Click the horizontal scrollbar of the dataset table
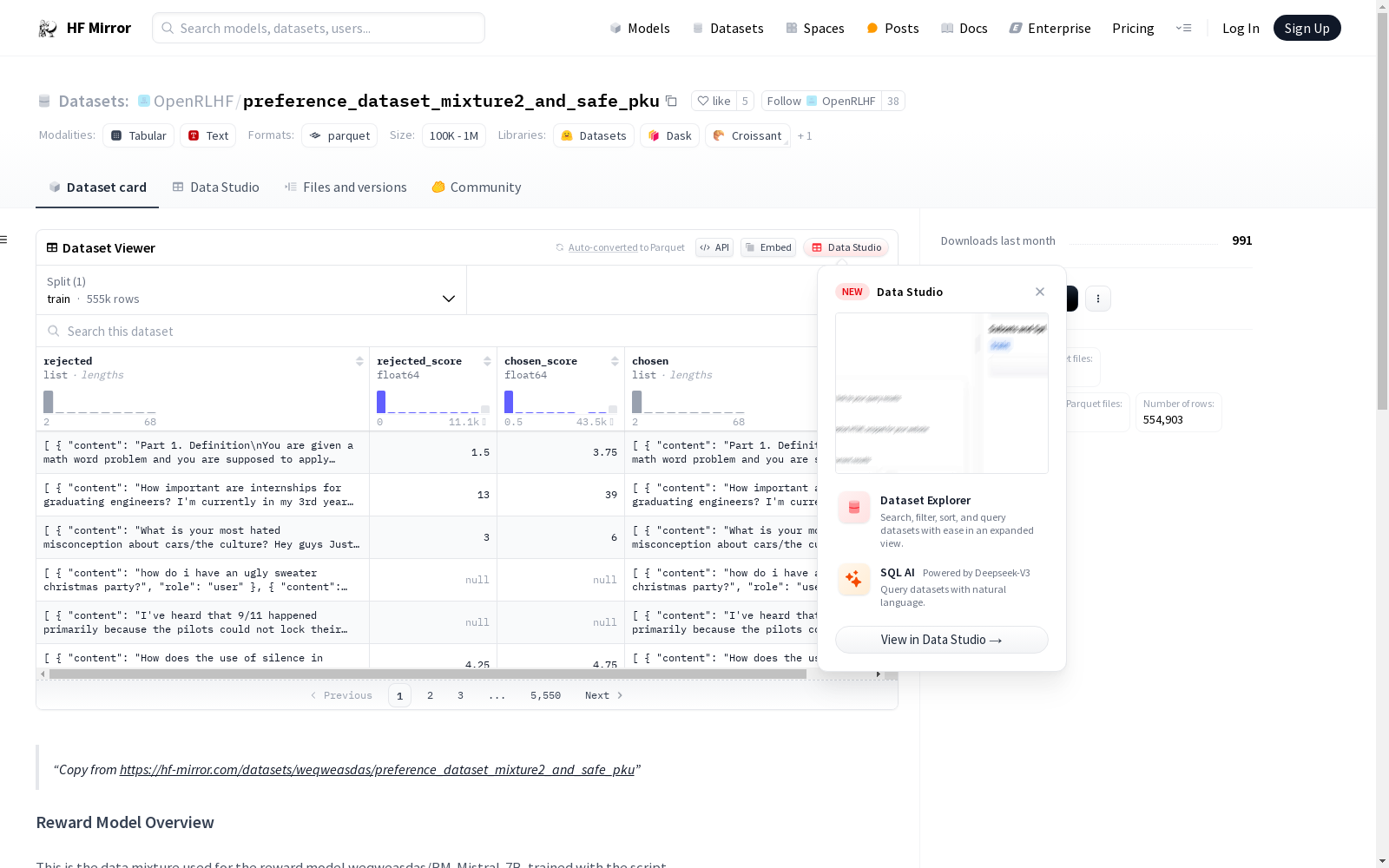Viewport: 1389px width, 868px height. coord(428,674)
